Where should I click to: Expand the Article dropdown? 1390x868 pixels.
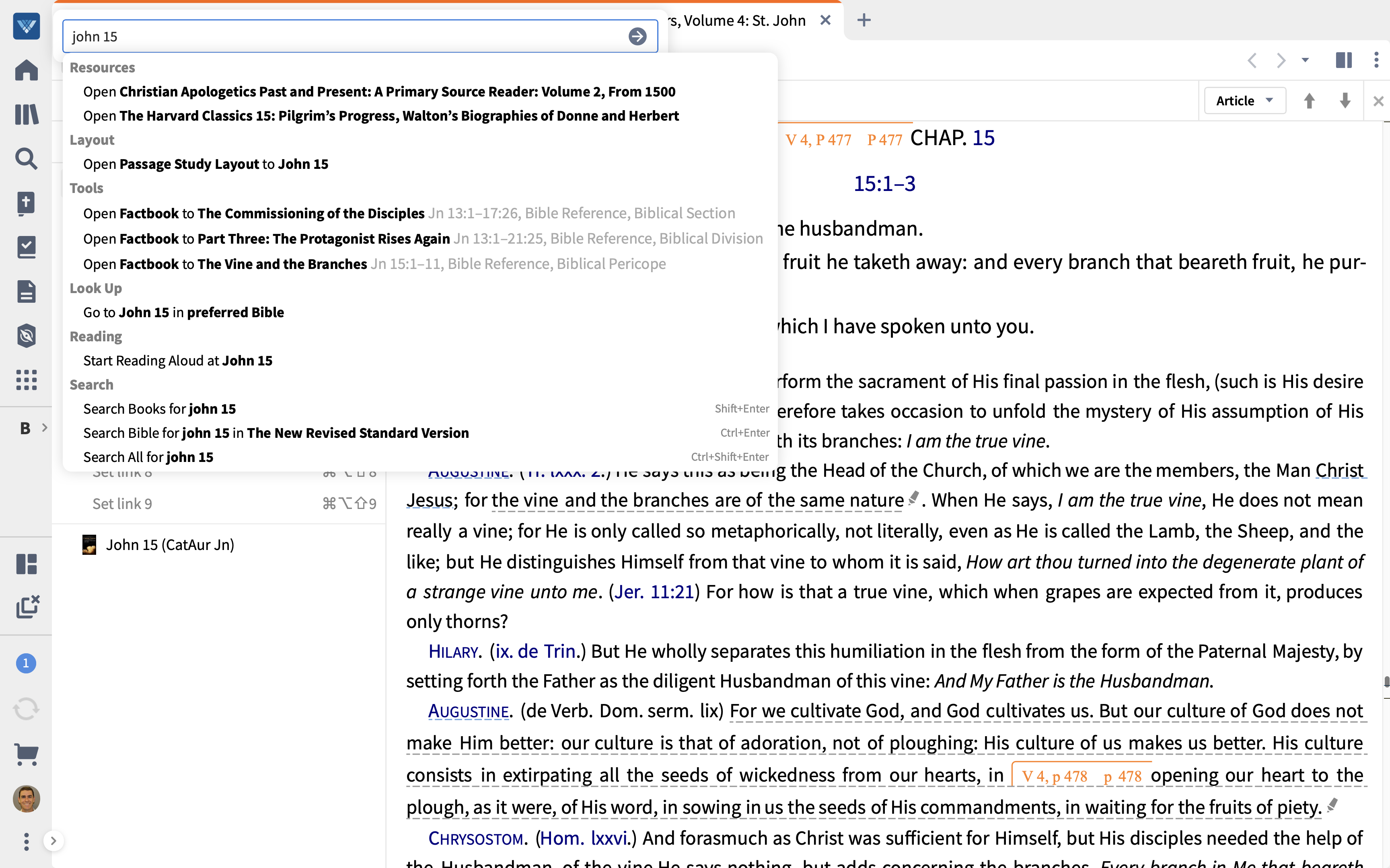tap(1244, 101)
